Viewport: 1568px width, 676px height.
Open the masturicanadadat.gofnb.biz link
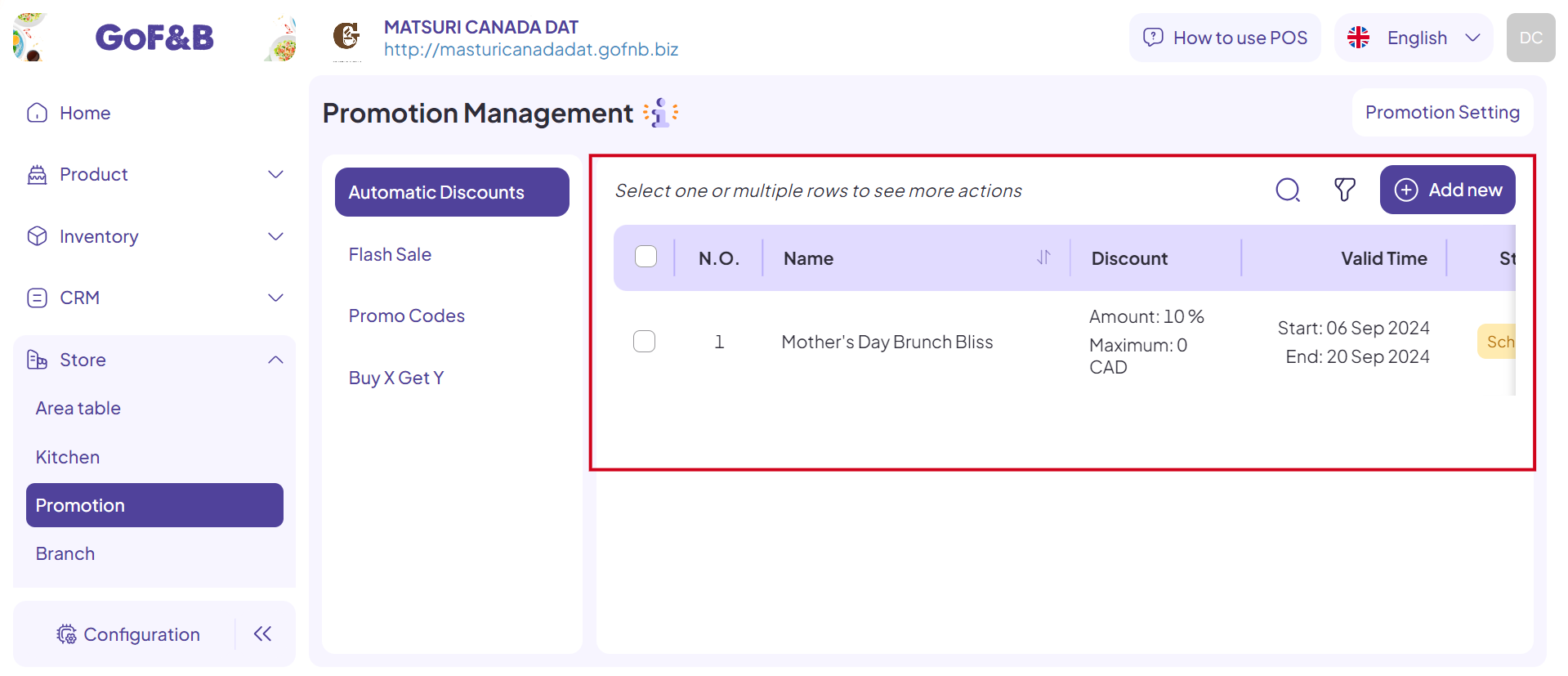coord(531,49)
